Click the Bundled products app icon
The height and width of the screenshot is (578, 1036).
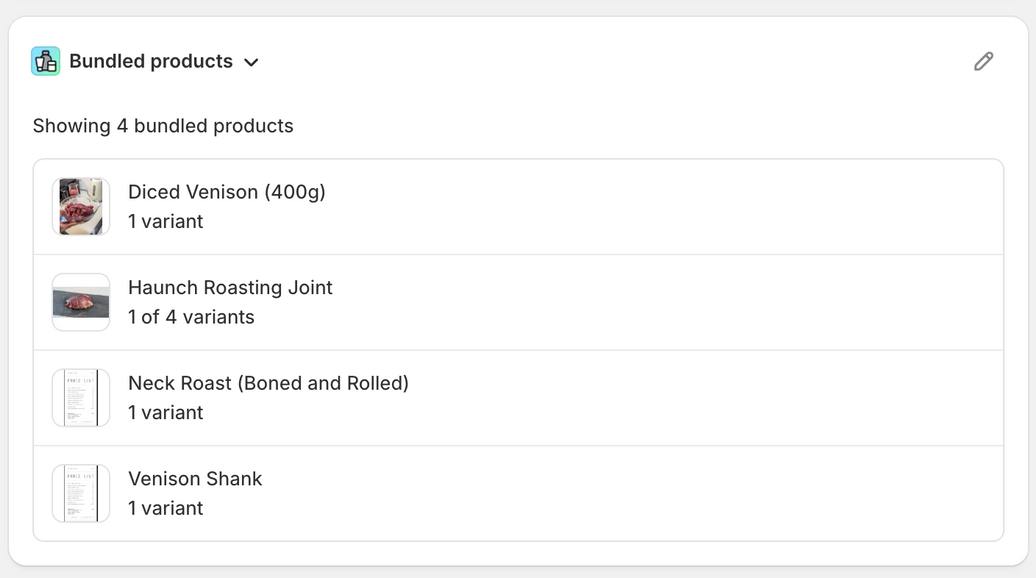coord(46,61)
